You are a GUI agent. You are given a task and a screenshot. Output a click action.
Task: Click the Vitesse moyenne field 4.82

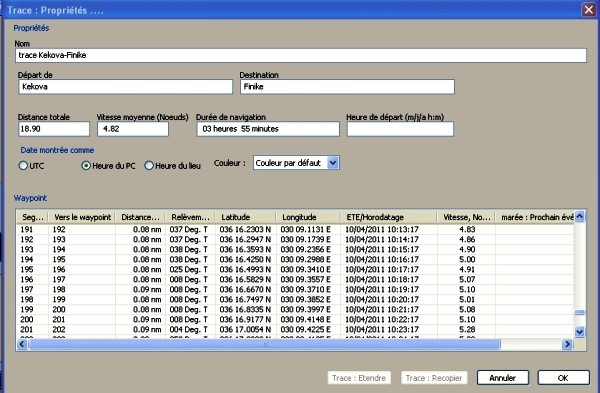pyautogui.click(x=133, y=129)
